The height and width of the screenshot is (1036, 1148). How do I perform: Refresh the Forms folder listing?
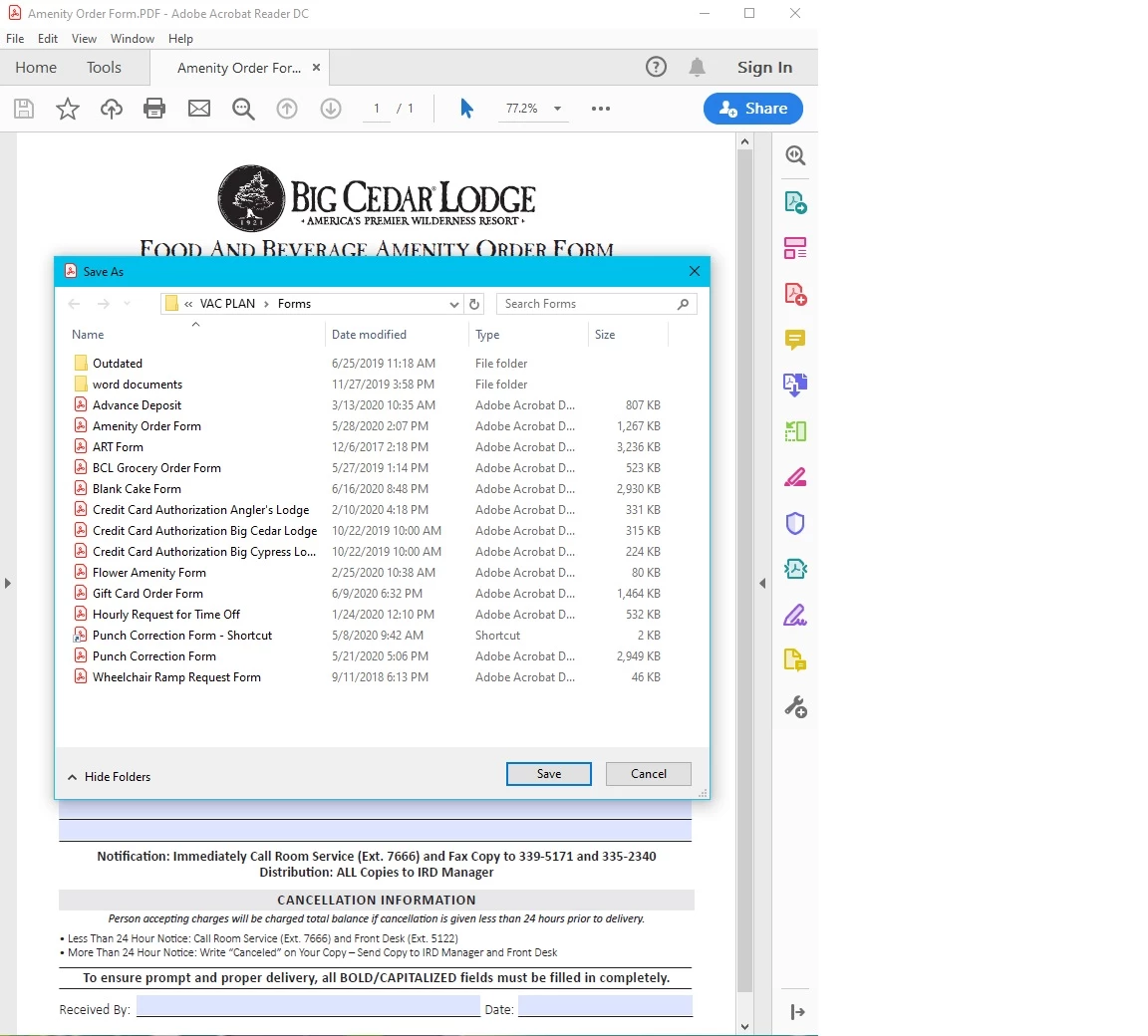click(474, 304)
